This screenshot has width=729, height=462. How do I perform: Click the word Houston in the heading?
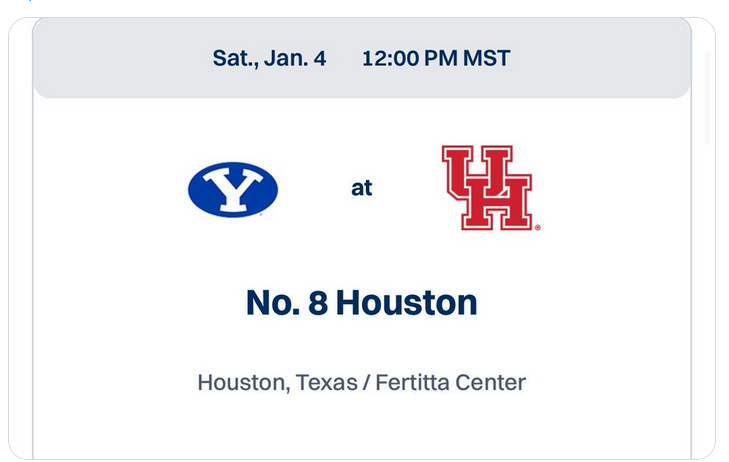point(407,303)
